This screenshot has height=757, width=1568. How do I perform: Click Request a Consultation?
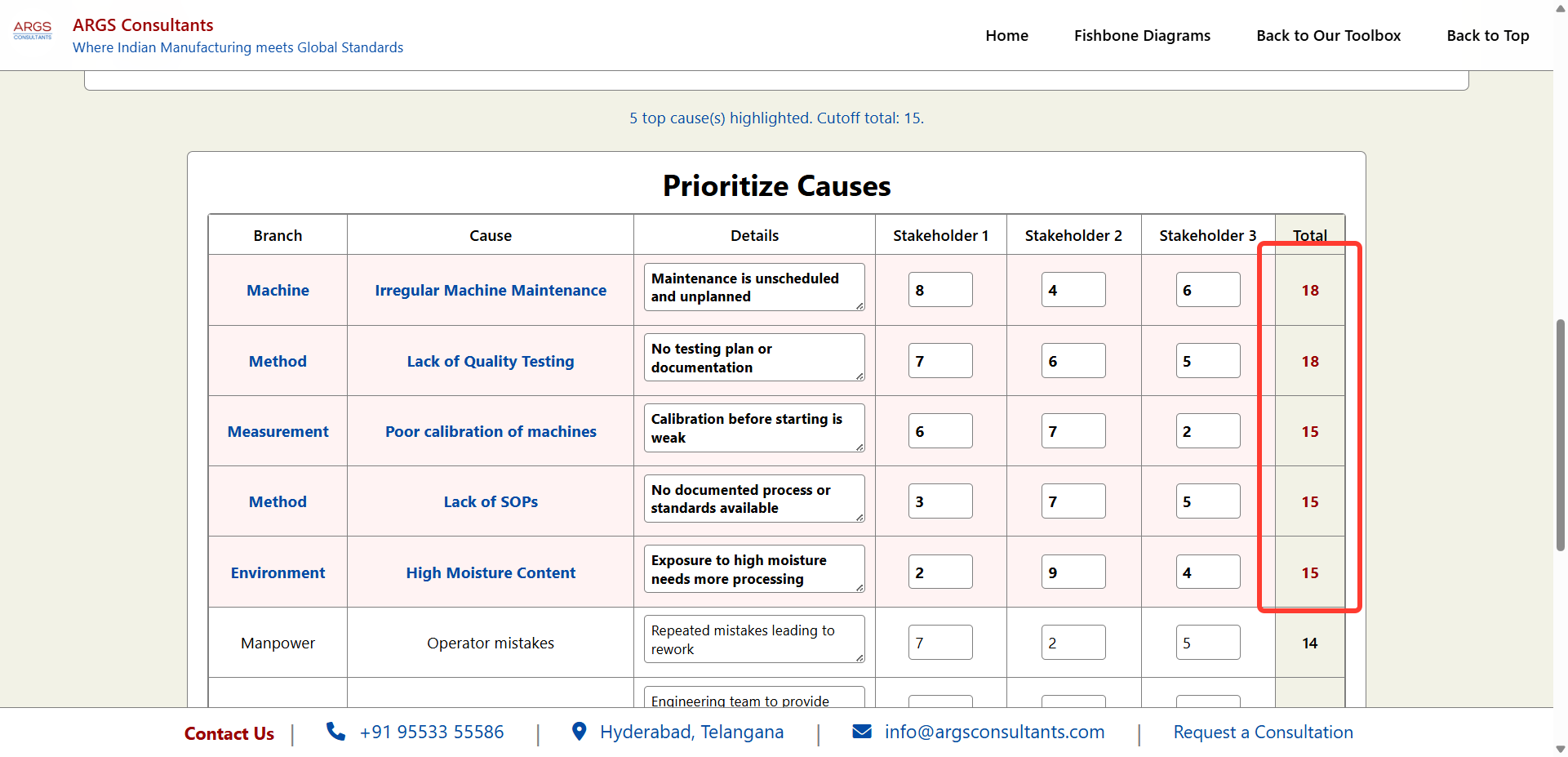1263,732
